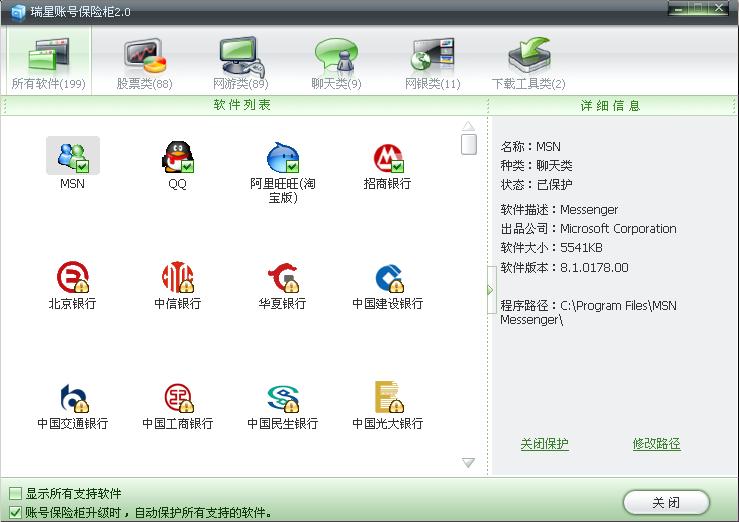Viewport: 739px width, 522px height.
Task: Switch to 网游类(89) category
Action: point(240,63)
